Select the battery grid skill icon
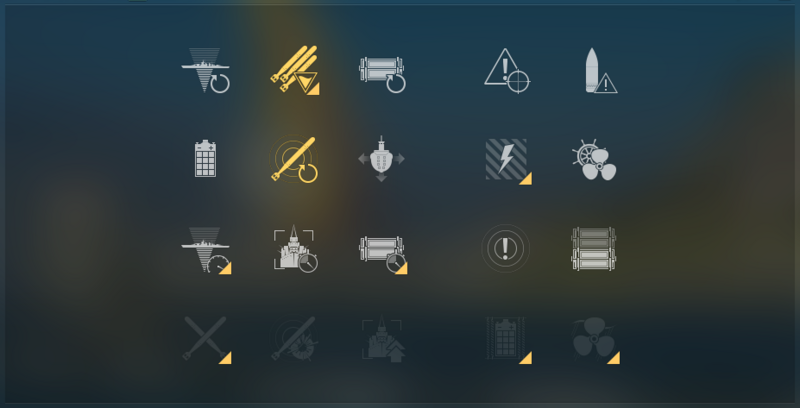Viewport: 800px width, 408px height. [x=206, y=159]
